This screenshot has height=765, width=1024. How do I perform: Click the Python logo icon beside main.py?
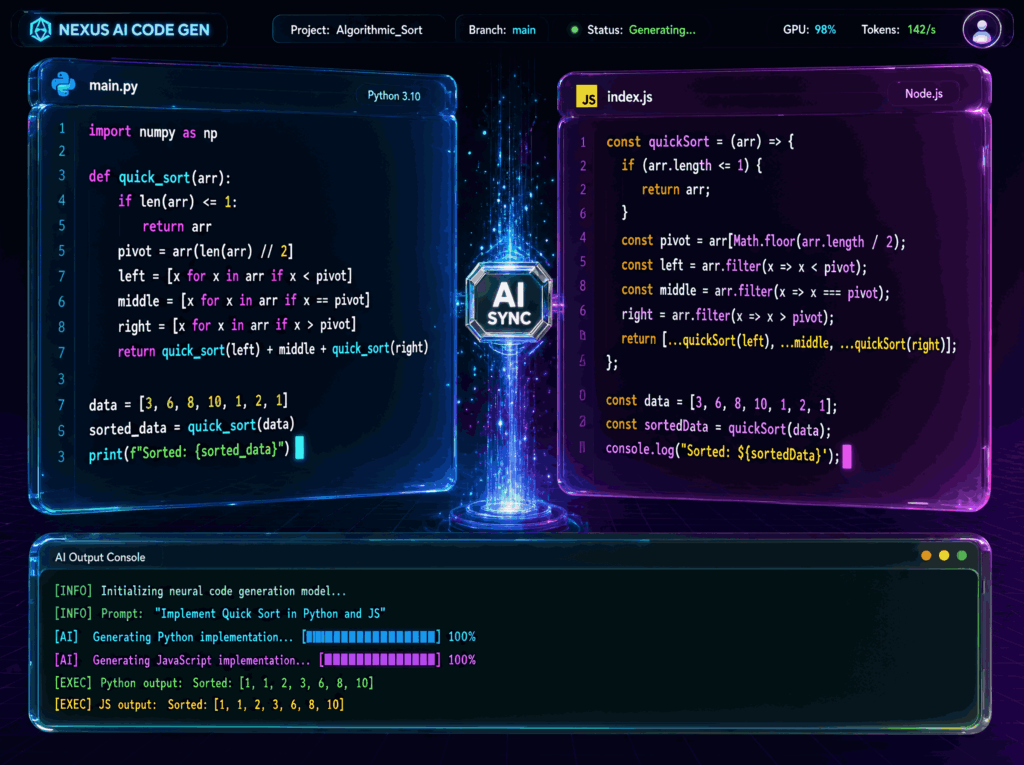click(63, 84)
